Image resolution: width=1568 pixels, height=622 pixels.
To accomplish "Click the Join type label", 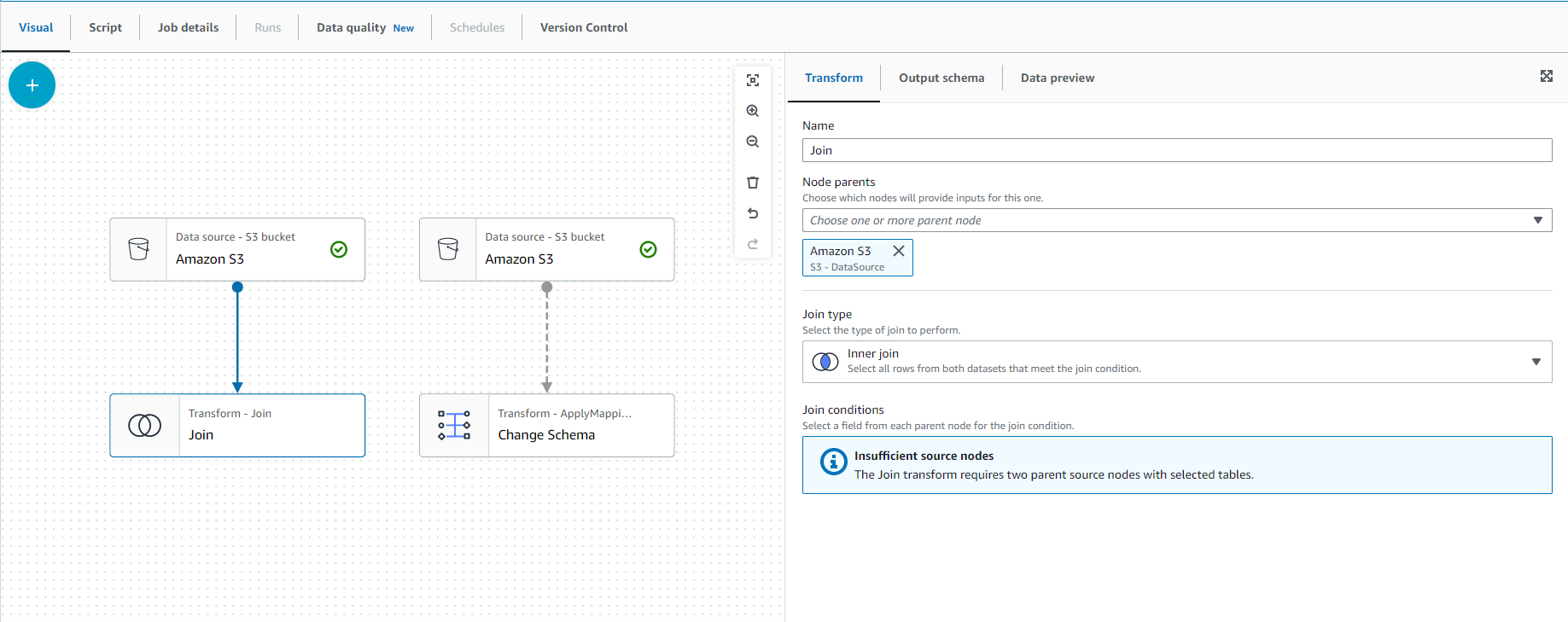I will (827, 314).
